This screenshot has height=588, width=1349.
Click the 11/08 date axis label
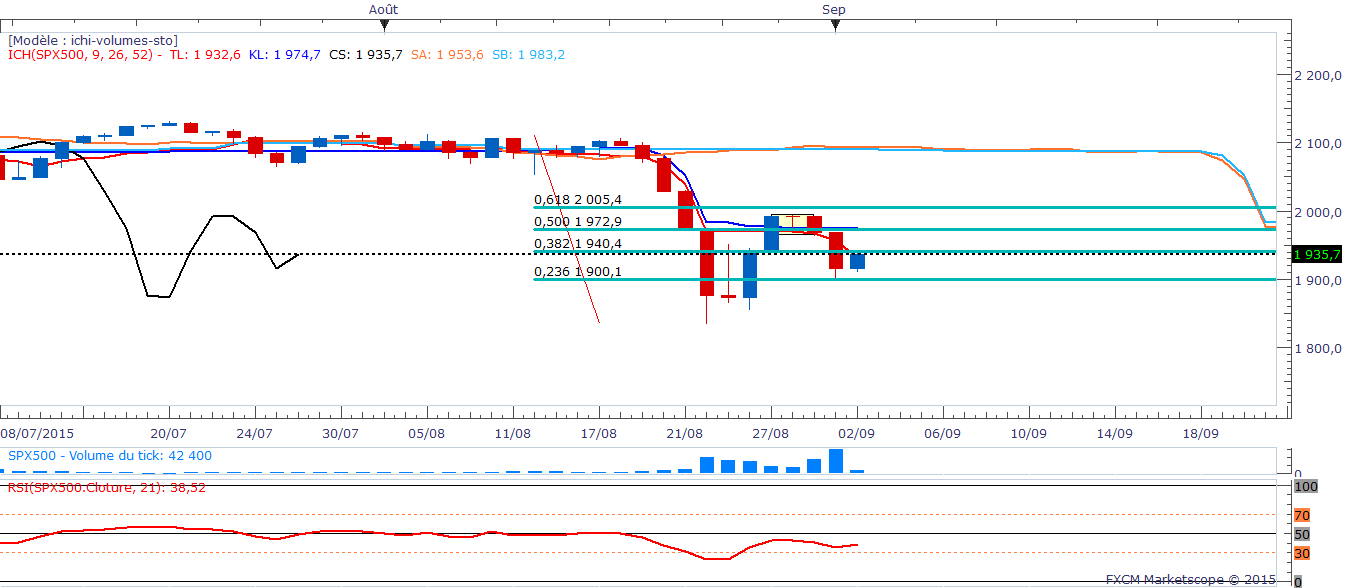513,434
